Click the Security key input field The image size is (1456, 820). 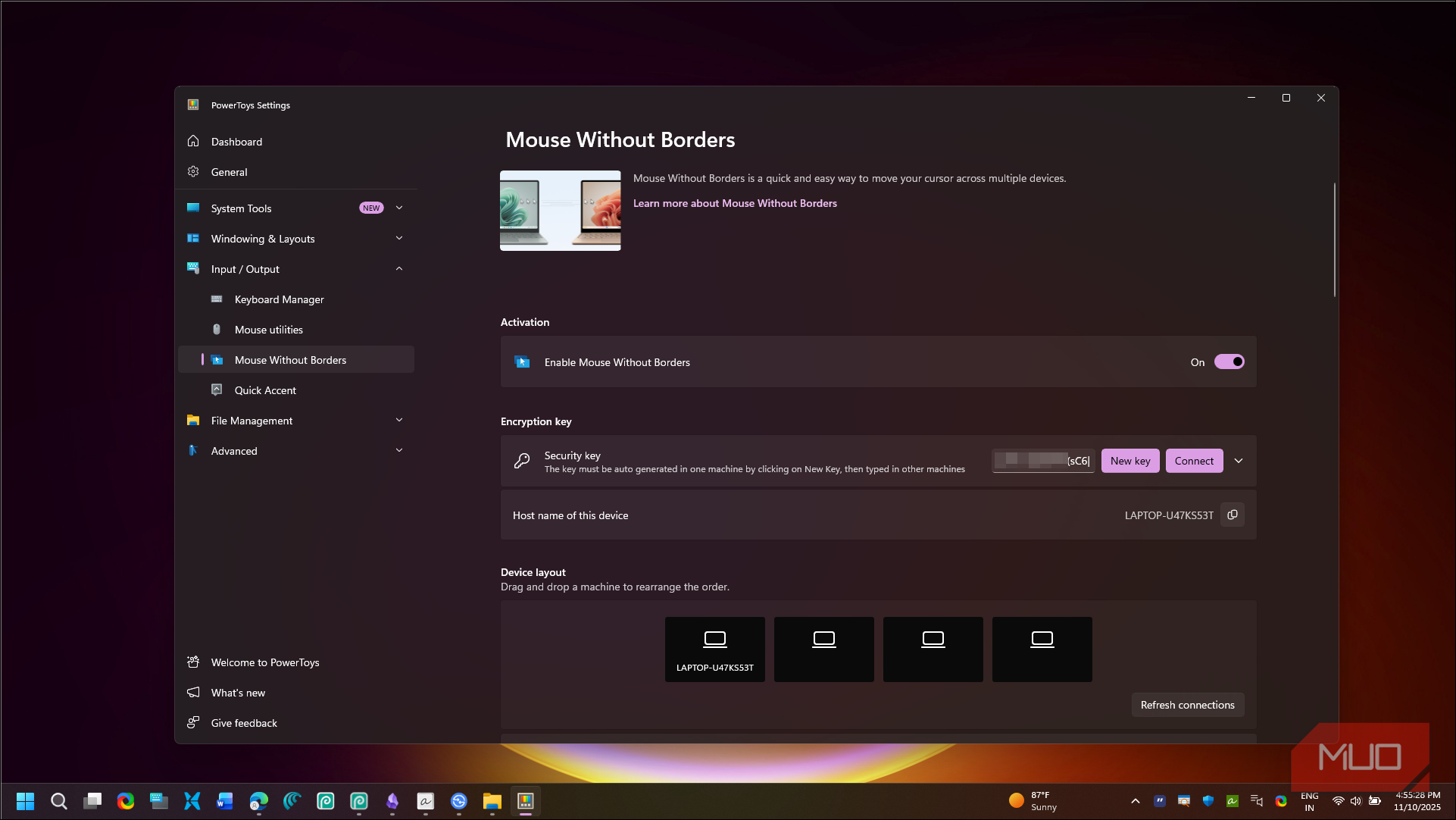pos(1042,461)
